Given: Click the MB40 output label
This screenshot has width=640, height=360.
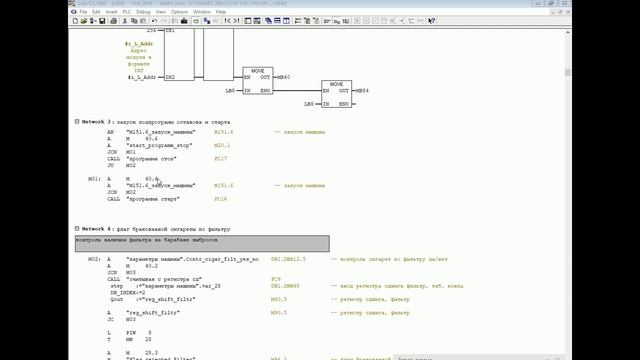Looking at the screenshot, I should (x=283, y=77).
